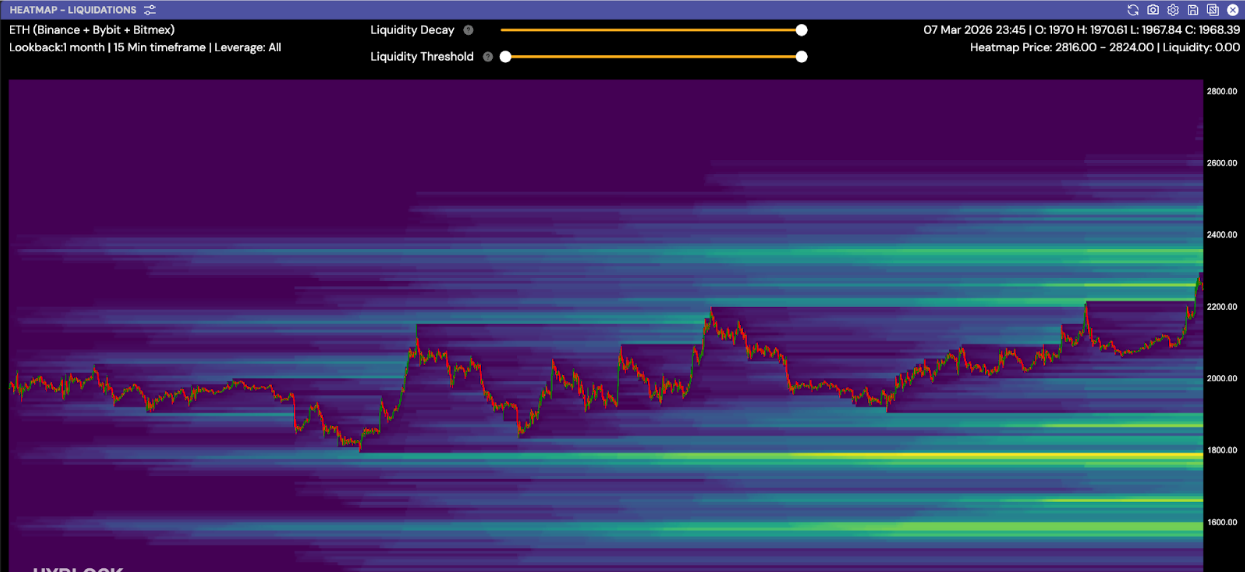
Task: Click the 1800.00 price axis label
Action: tap(1222, 451)
